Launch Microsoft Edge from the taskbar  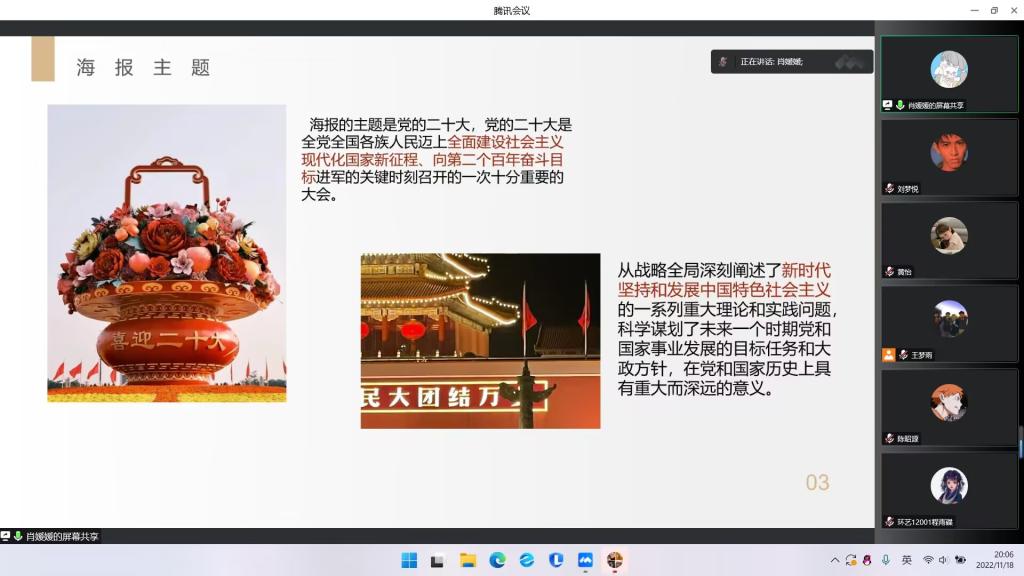tap(497, 560)
